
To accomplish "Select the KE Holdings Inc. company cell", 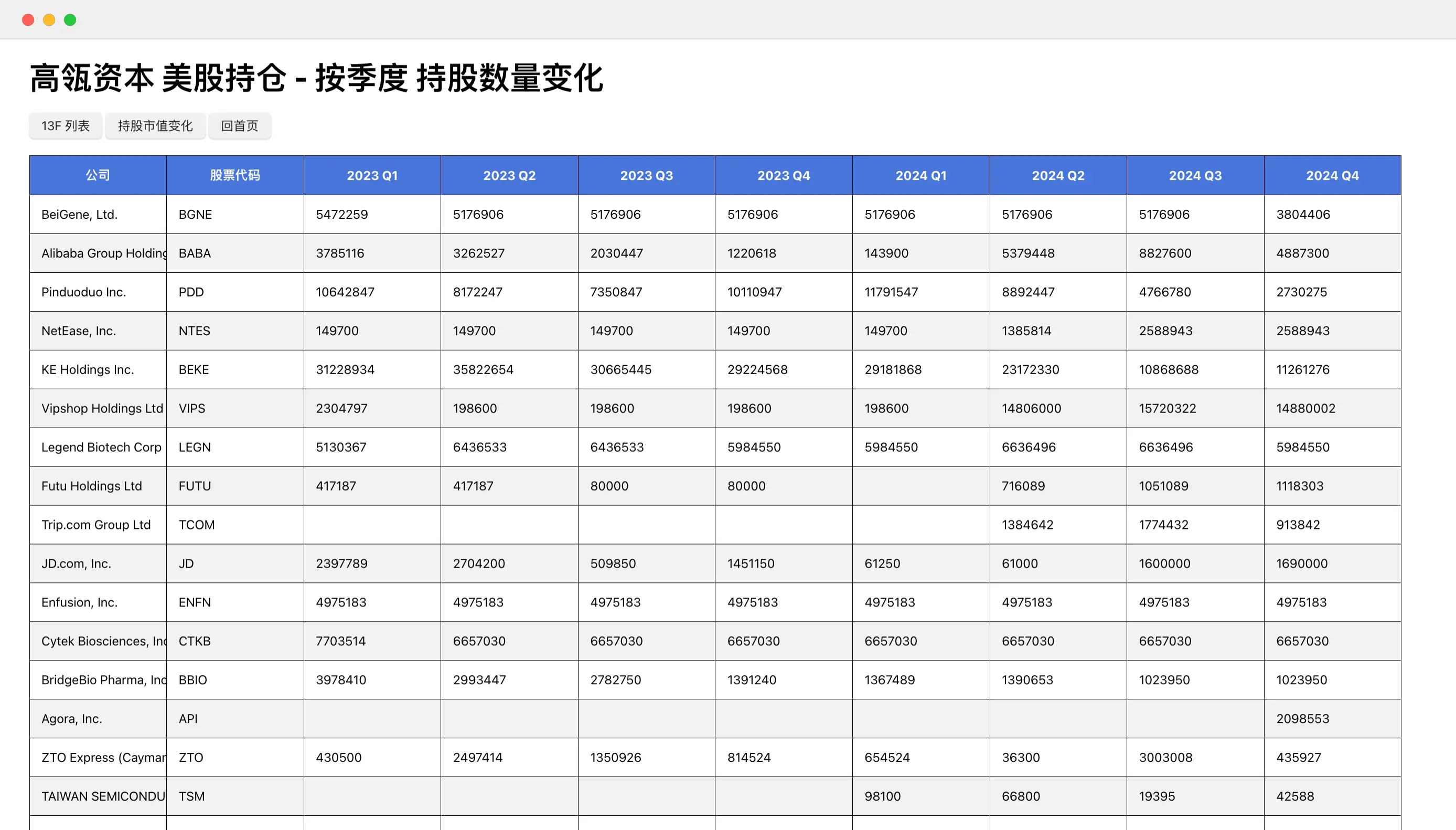I will 98,369.
